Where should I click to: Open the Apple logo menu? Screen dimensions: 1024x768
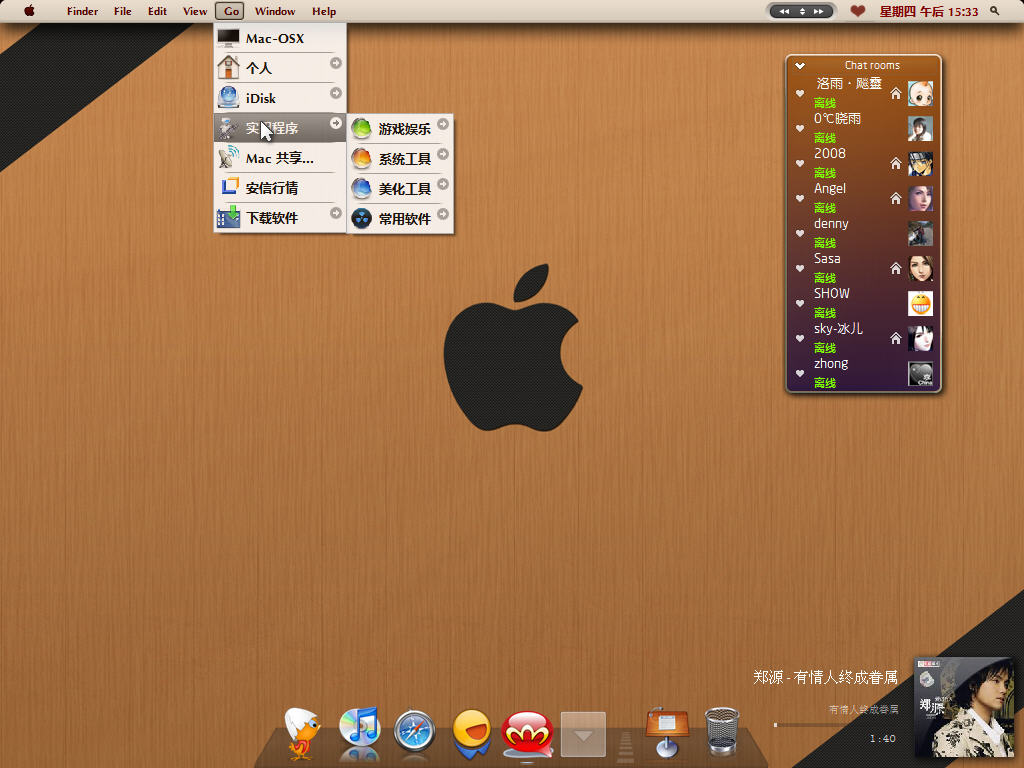[x=29, y=10]
